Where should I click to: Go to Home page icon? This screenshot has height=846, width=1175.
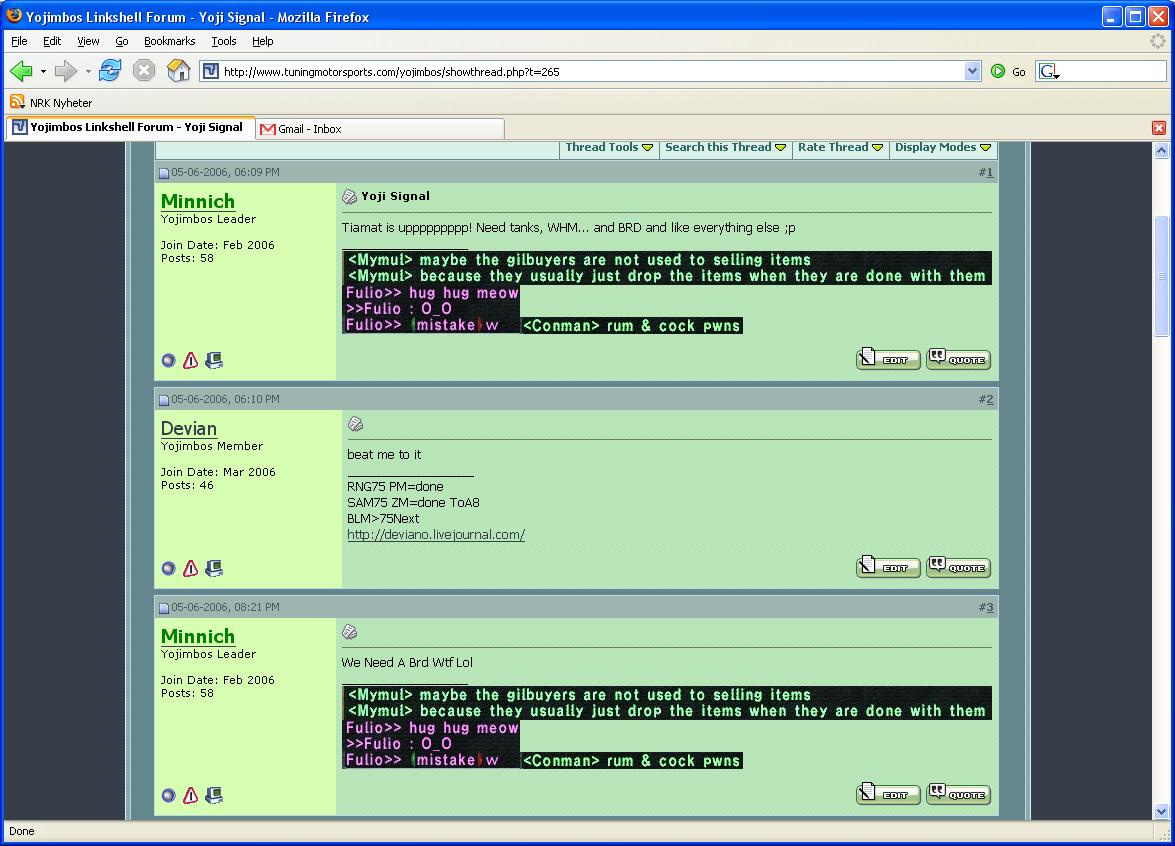pyautogui.click(x=178, y=71)
